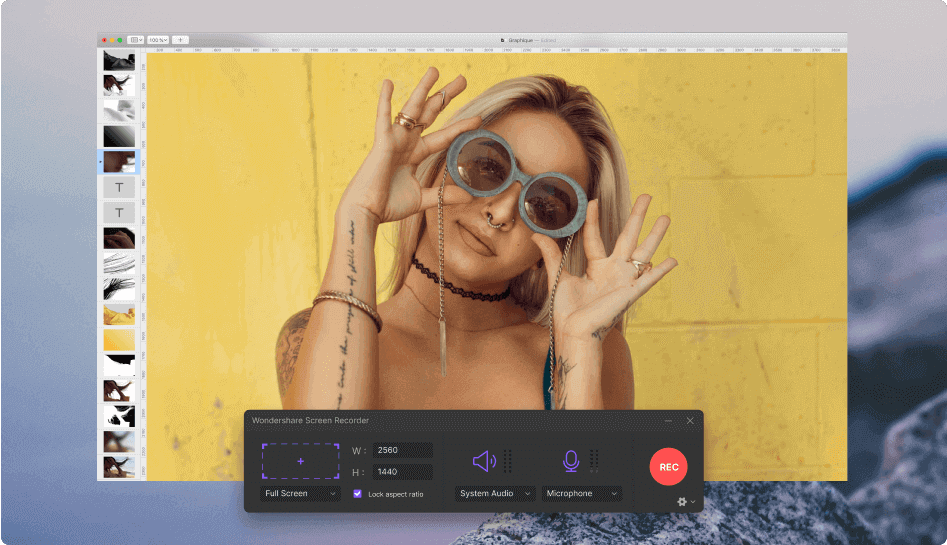Open recorder settings gear icon
Viewport: 947px width, 545px height.
coord(682,501)
